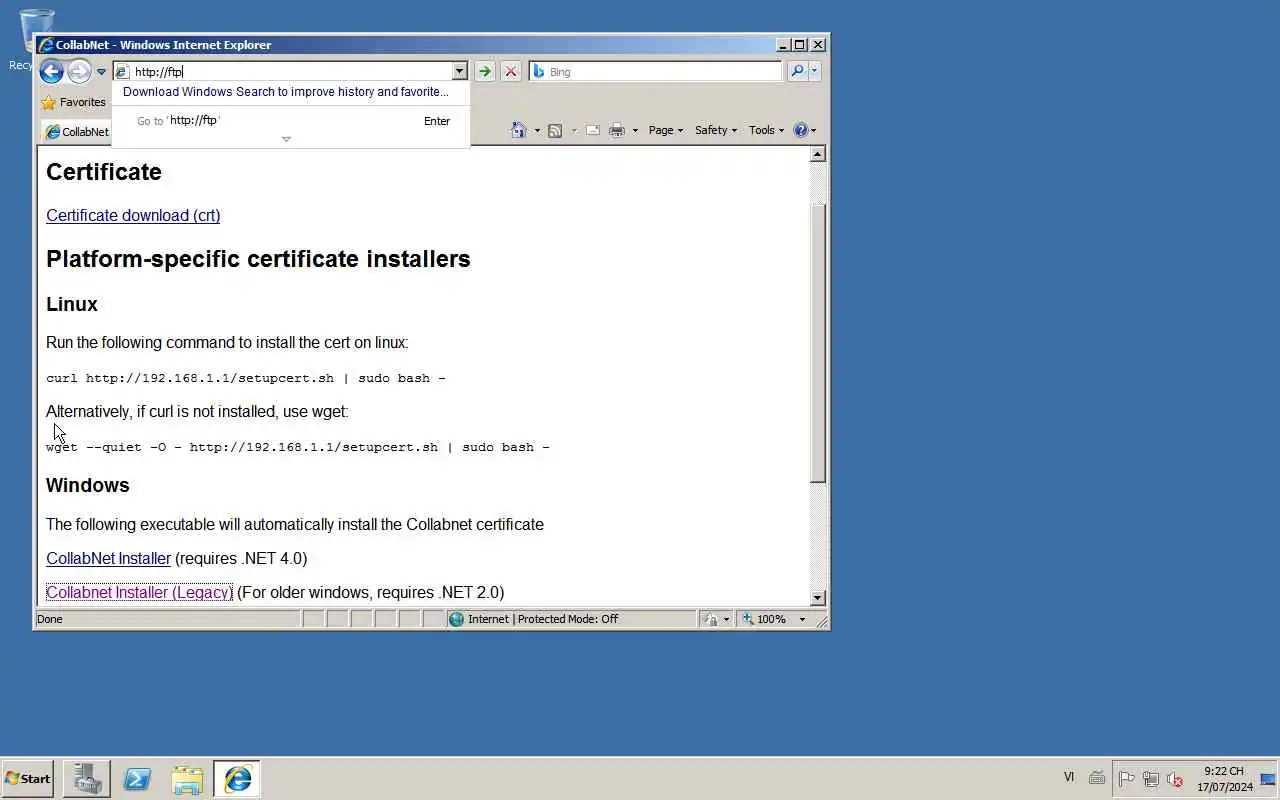The image size is (1280, 800).
Task: Click the Home toolbar icon
Action: 519,130
